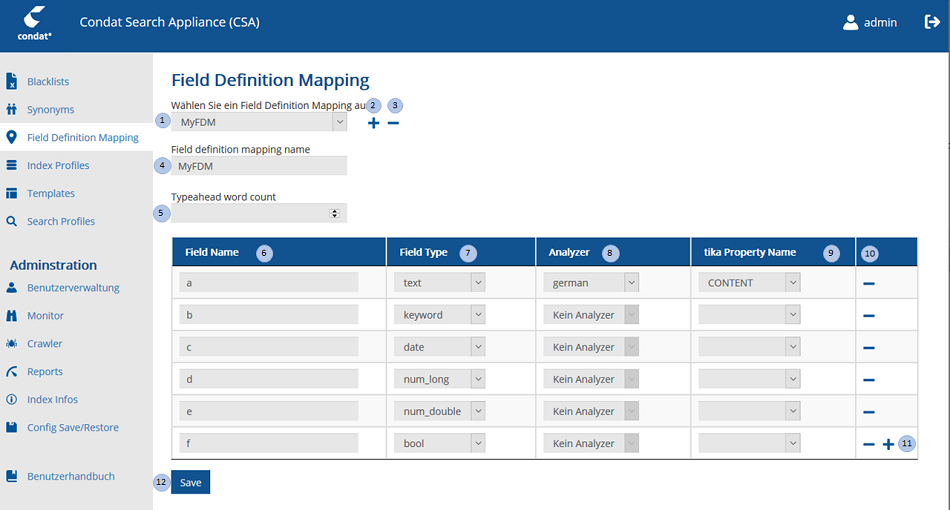Image resolution: width=950 pixels, height=510 pixels.
Task: Click the Config Save/Restore disk icon
Action: 12,427
